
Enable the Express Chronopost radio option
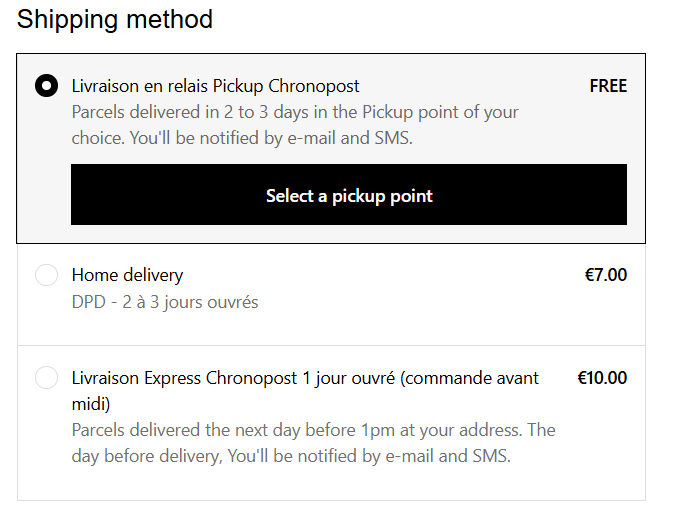point(46,378)
